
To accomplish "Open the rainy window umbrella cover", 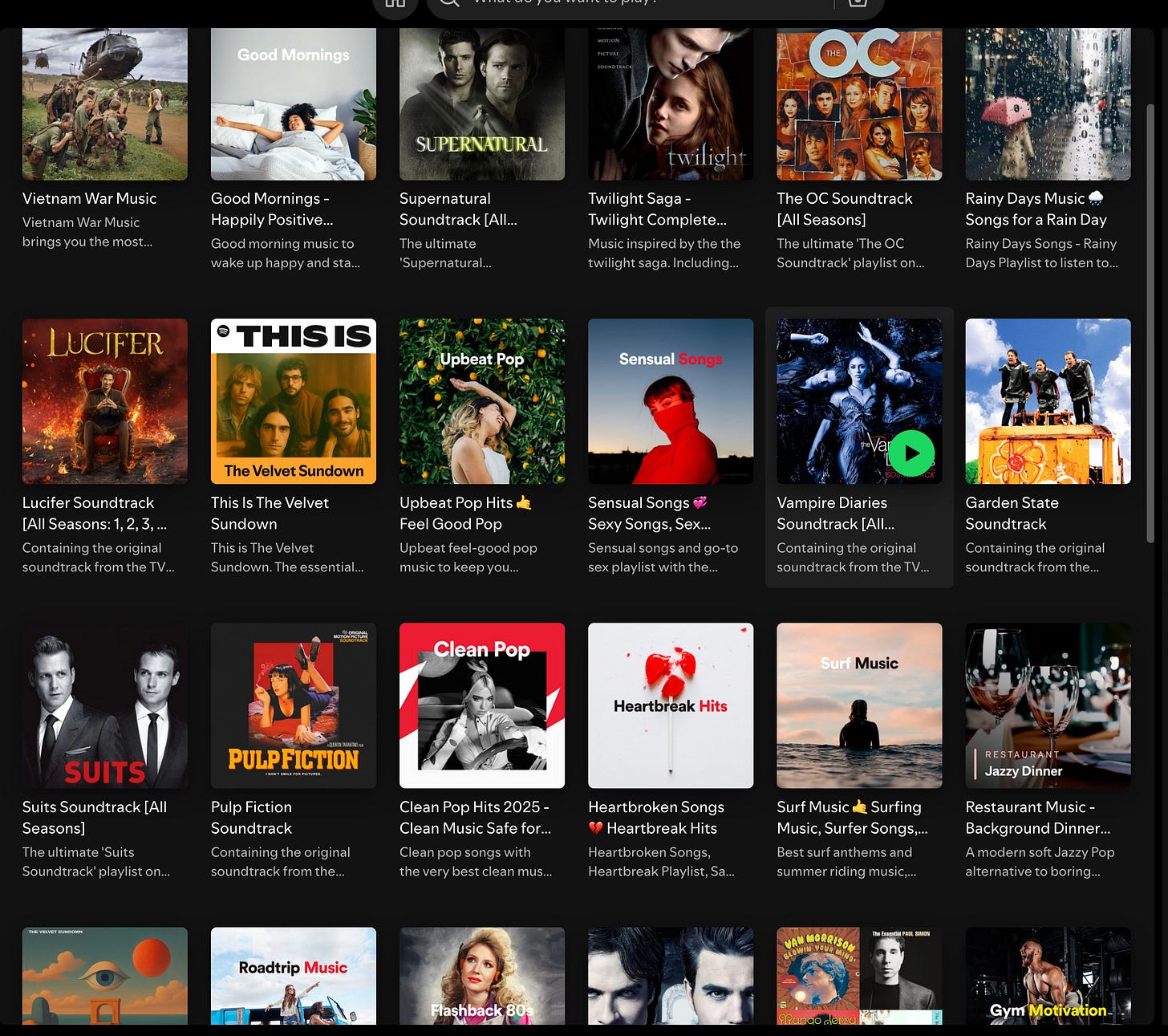I will pos(1048,104).
